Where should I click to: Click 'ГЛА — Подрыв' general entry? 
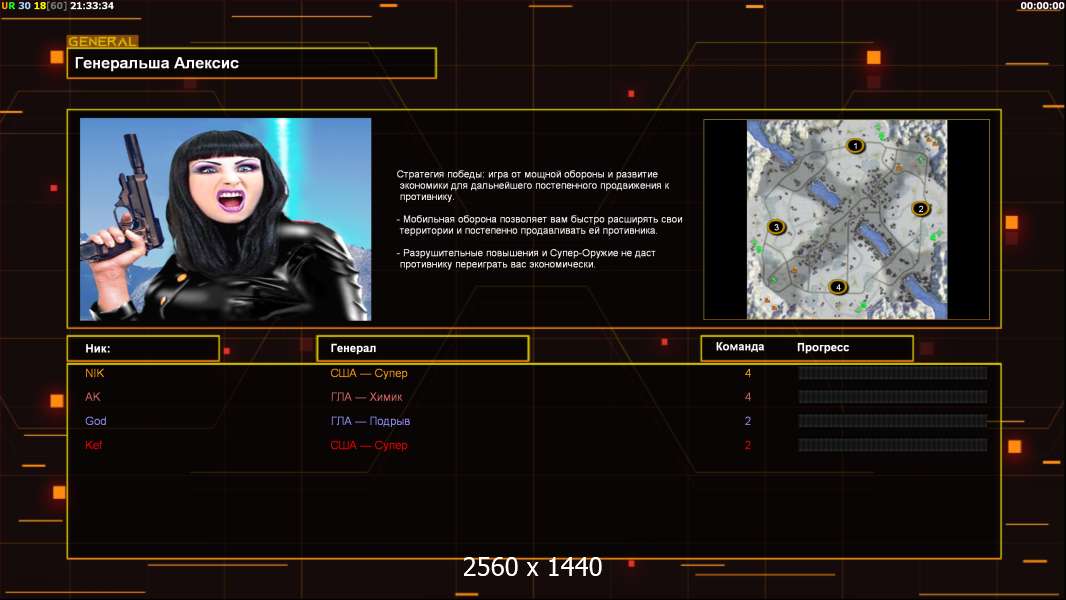point(370,421)
